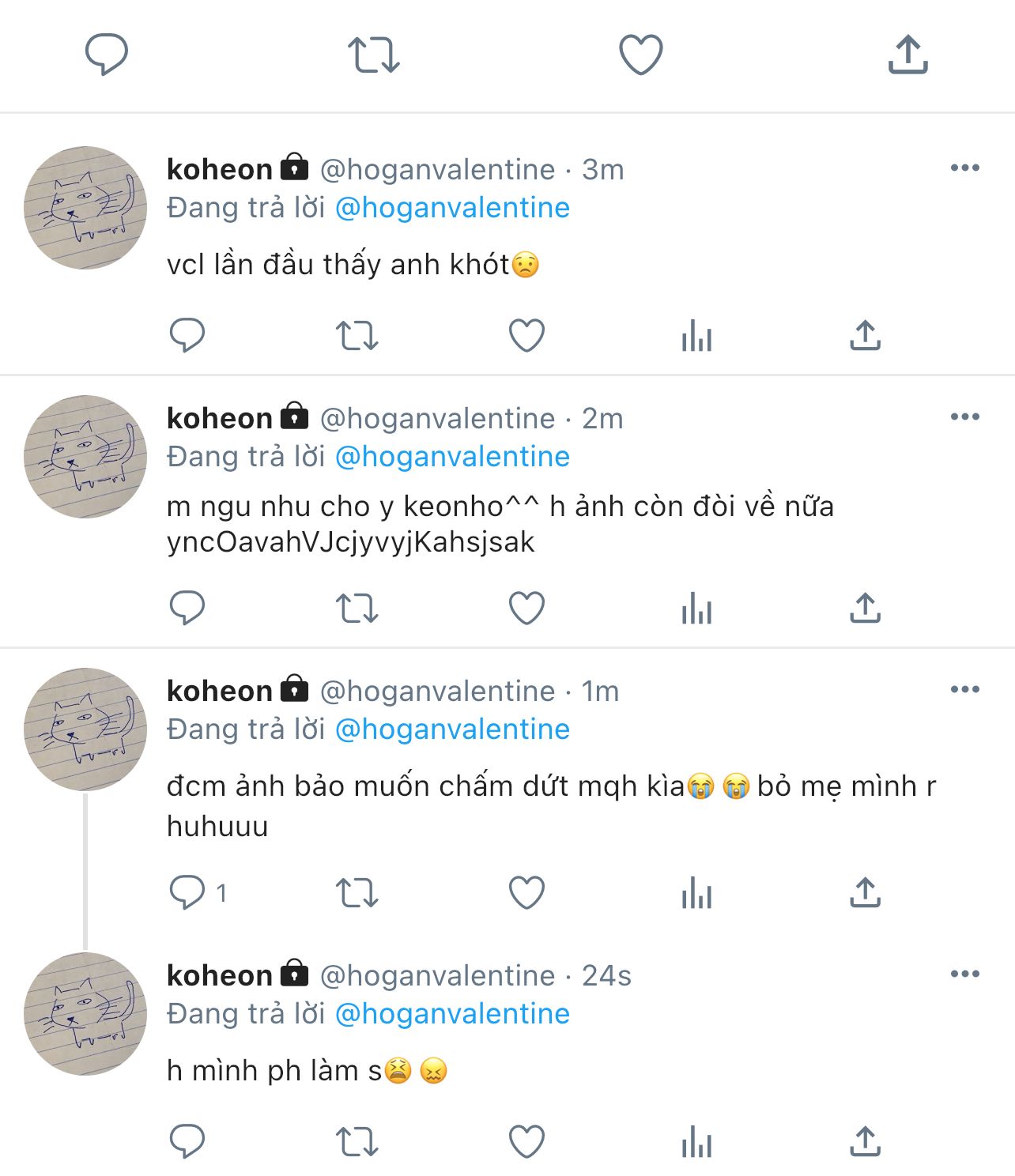Open koheon's avatar on the 2m tweet
1015x1176 pixels.
(x=85, y=457)
